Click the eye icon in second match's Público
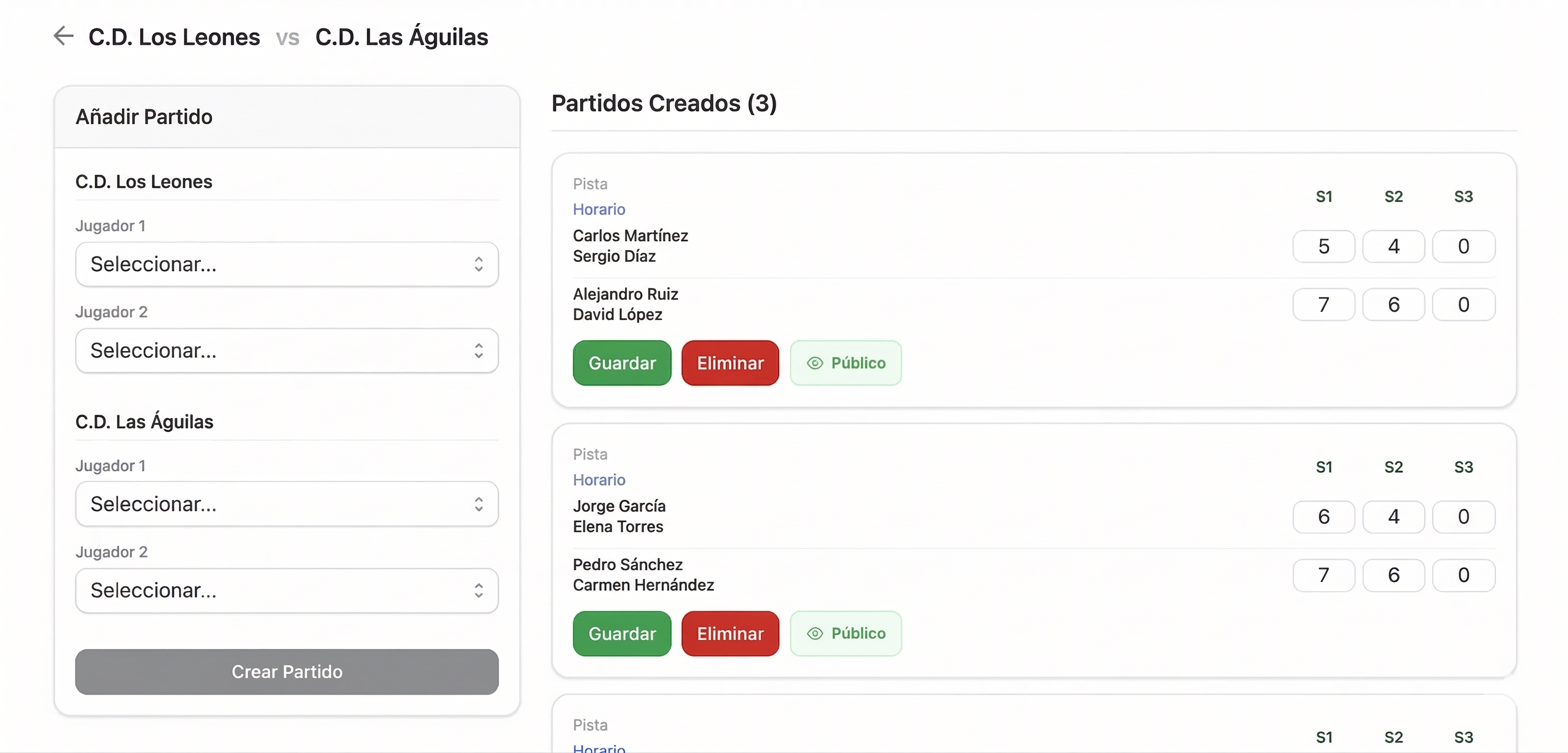Viewport: 1568px width, 753px height. click(815, 634)
